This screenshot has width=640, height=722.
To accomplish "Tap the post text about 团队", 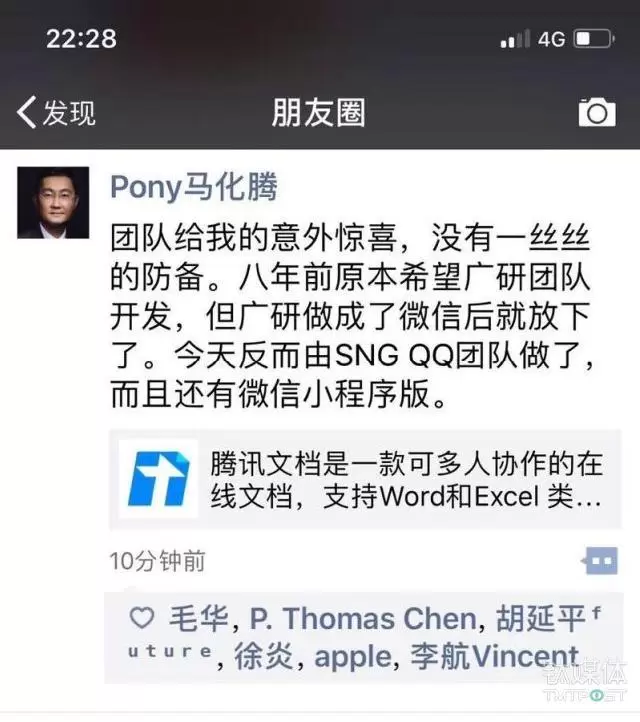I will point(351,316).
